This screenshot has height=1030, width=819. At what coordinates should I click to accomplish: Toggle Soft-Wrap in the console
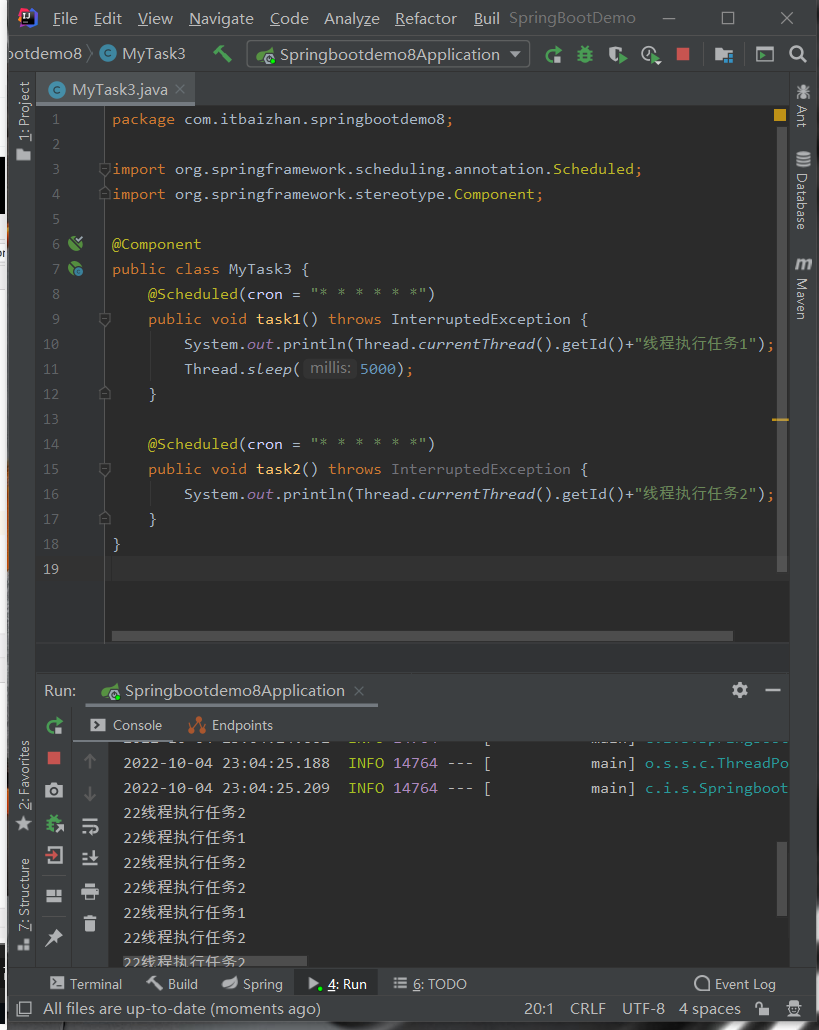(90, 826)
